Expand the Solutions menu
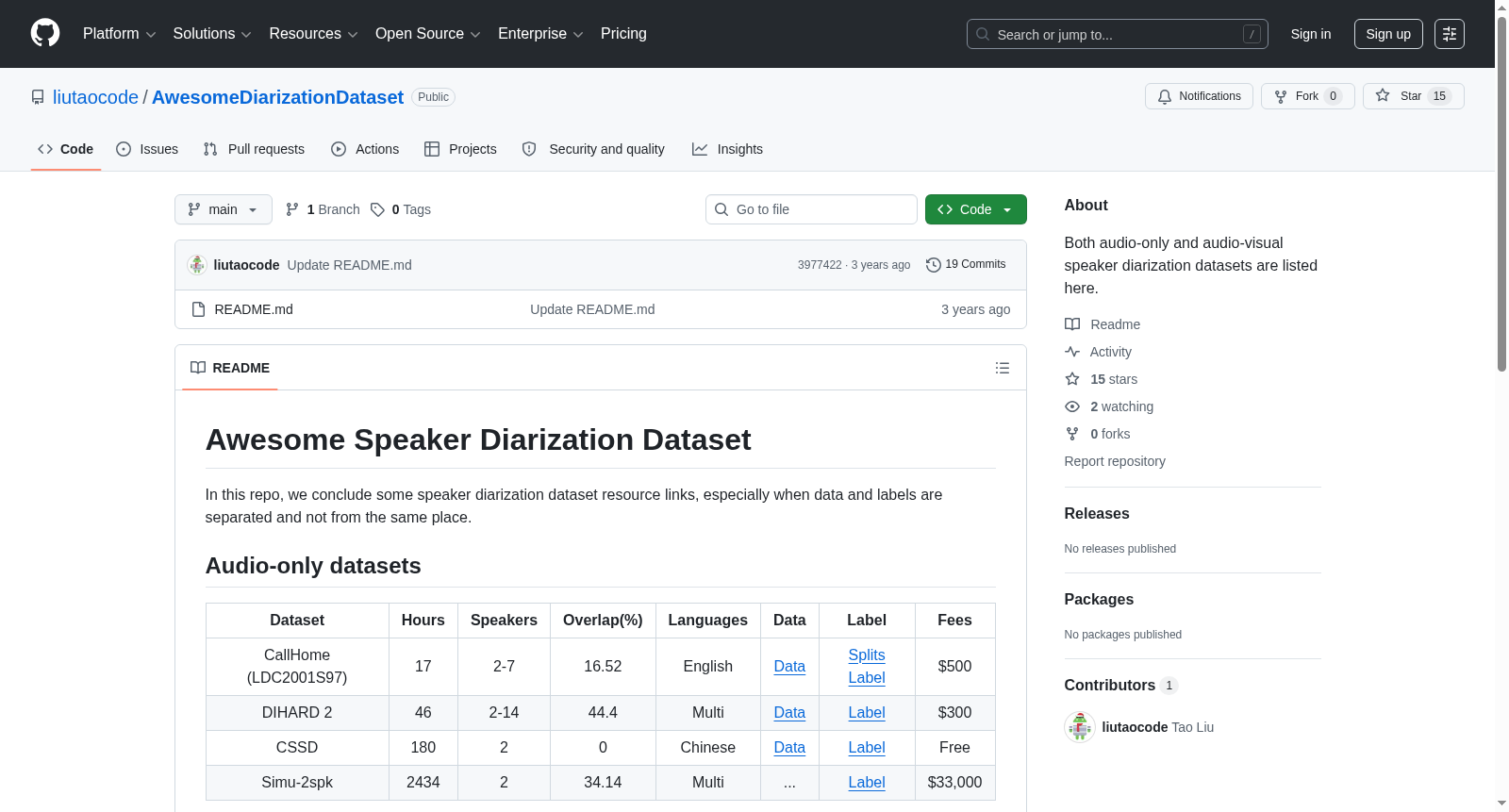This screenshot has height=812, width=1509. pos(212,34)
